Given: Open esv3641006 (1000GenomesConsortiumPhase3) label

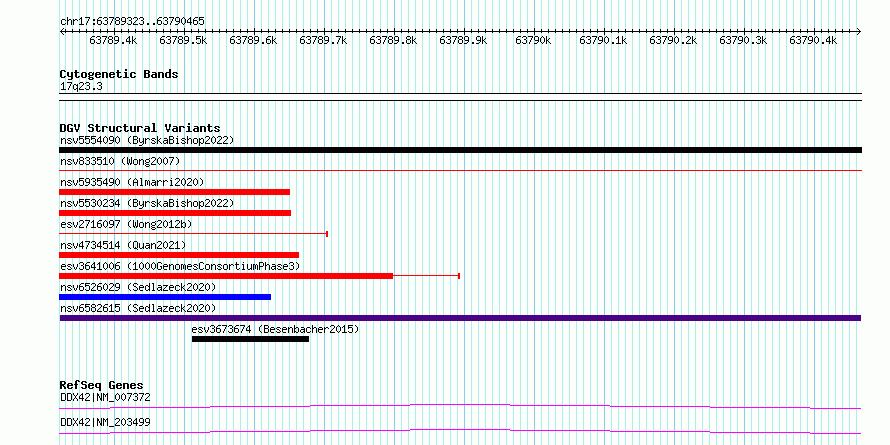Looking at the screenshot, I should coord(180,266).
